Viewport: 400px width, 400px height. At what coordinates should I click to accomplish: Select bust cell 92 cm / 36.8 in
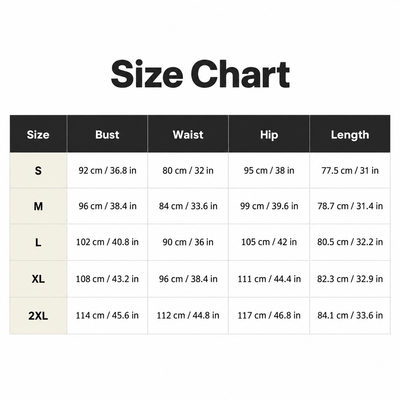(107, 171)
